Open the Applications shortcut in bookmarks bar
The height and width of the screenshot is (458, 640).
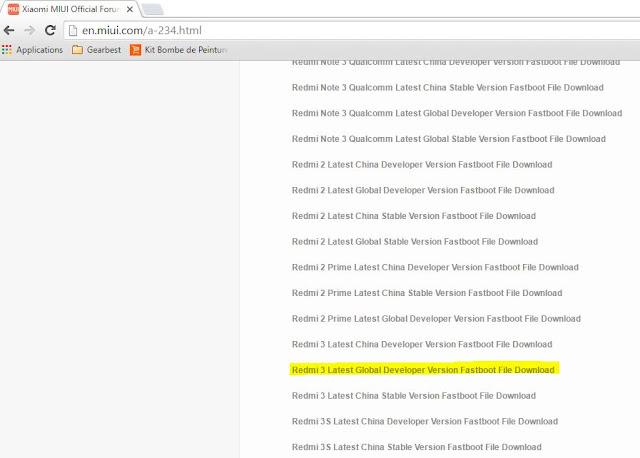[x=33, y=50]
